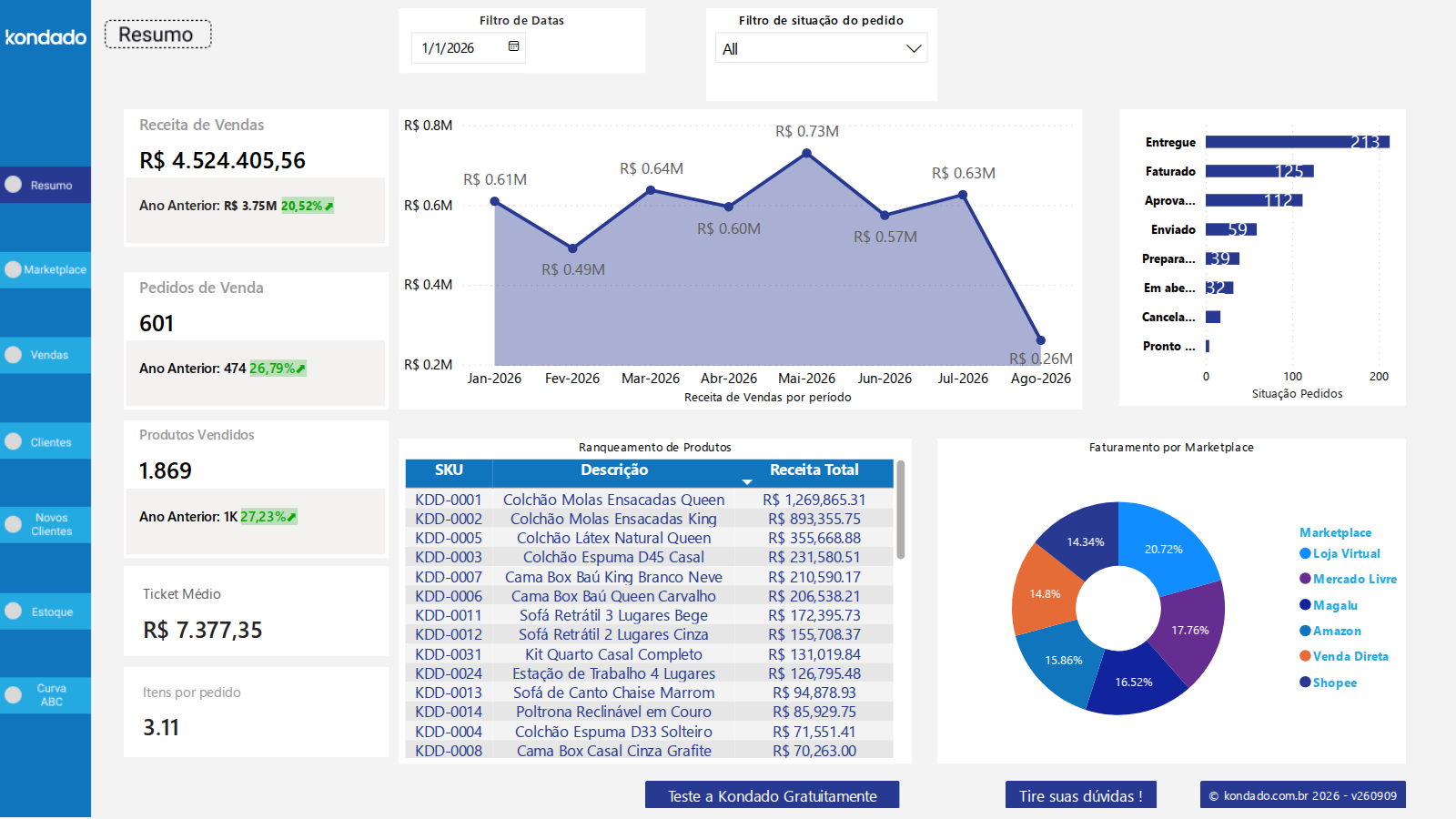Open the Resumo sidebar page
The height and width of the screenshot is (819, 1456).
coord(45,185)
